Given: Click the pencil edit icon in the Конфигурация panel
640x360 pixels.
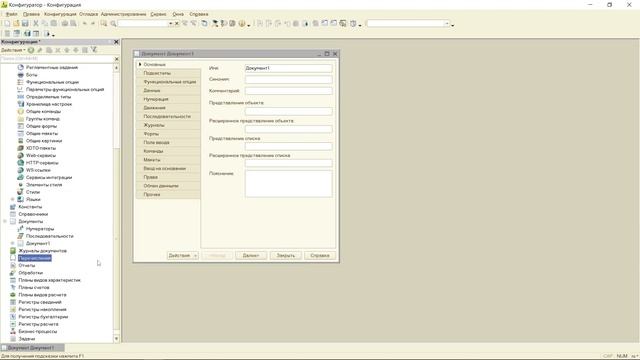Looking at the screenshot, I should pyautogui.click(x=40, y=50).
